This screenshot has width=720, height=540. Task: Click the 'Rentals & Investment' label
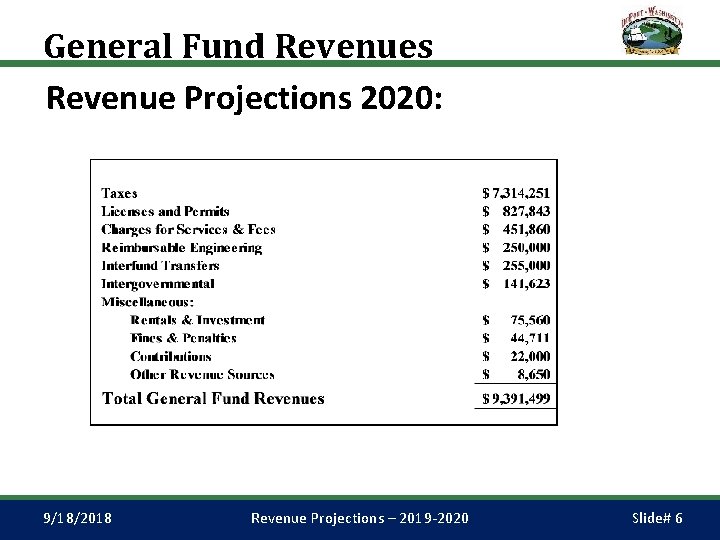tap(197, 320)
